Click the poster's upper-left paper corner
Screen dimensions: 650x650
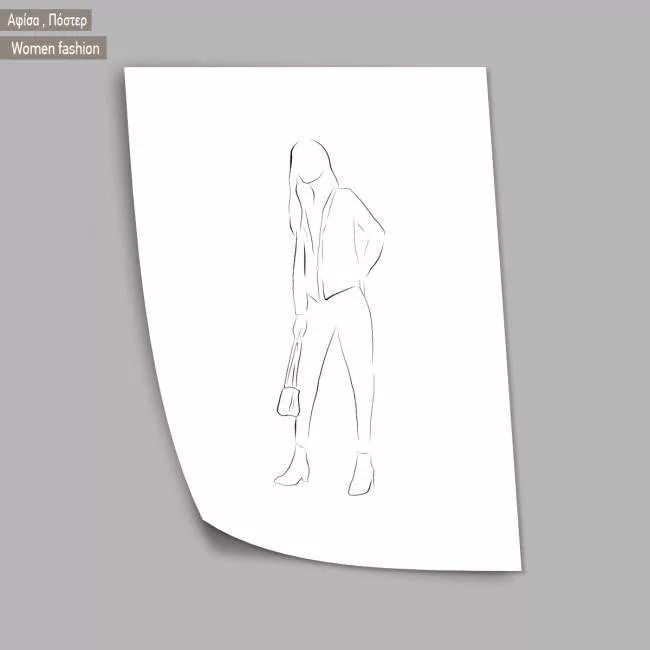tap(128, 72)
